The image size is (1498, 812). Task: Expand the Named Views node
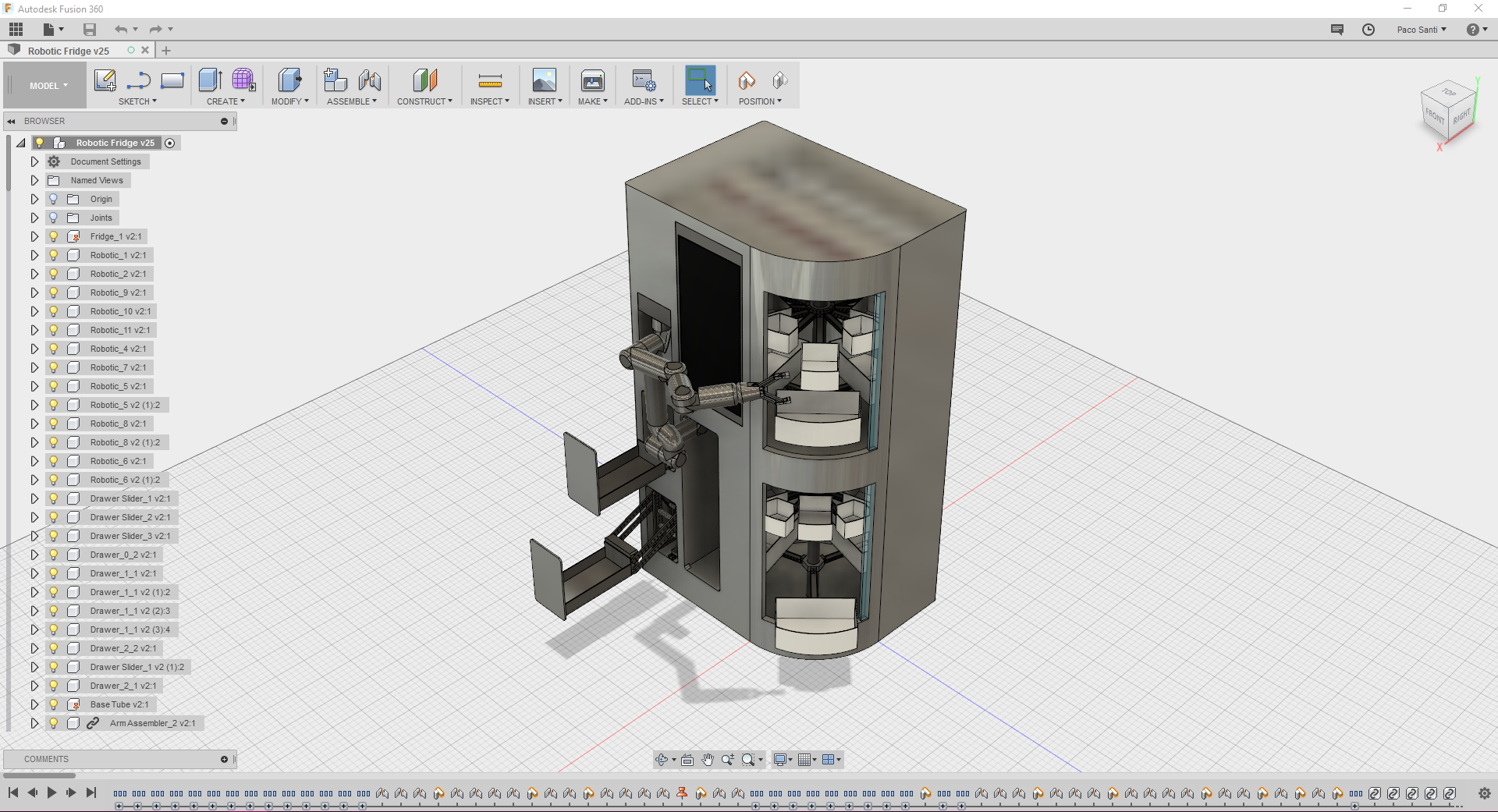(34, 180)
